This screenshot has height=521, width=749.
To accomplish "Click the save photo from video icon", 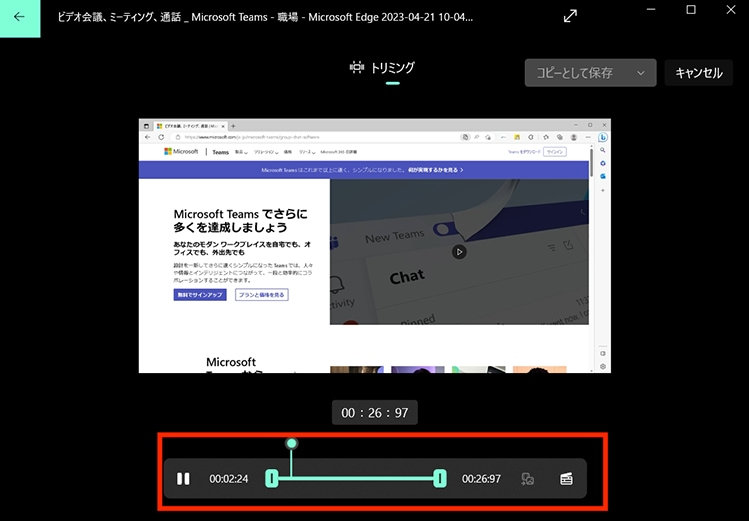I will click(x=527, y=479).
